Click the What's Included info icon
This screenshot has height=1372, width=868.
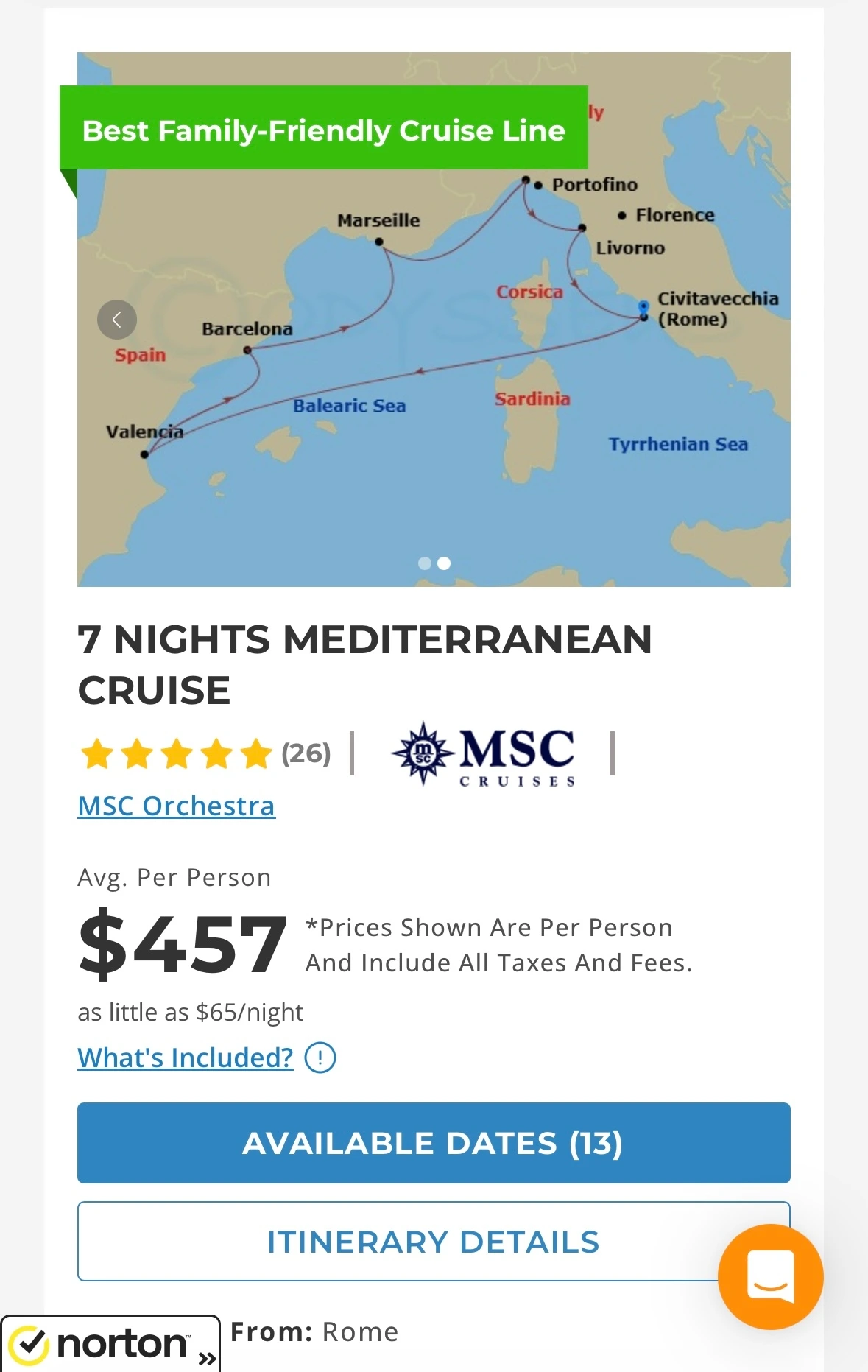[320, 1058]
